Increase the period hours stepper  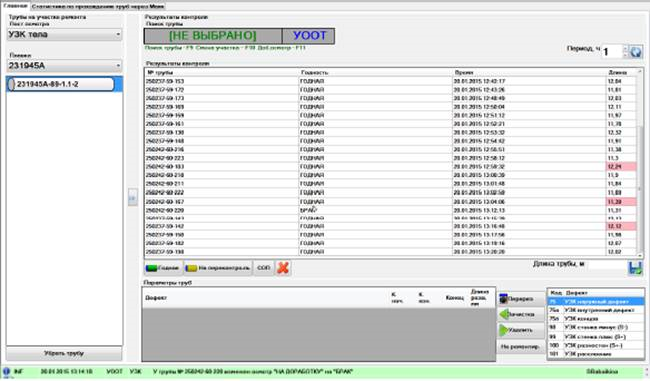625,49
